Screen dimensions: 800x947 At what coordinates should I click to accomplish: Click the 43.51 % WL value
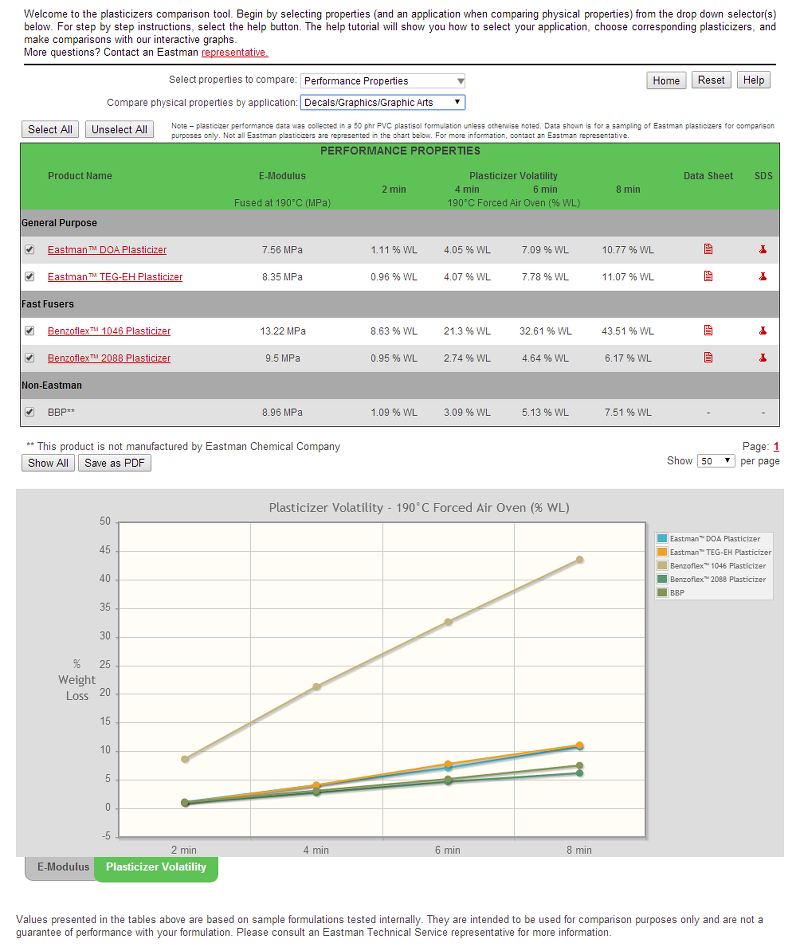pyautogui.click(x=627, y=331)
